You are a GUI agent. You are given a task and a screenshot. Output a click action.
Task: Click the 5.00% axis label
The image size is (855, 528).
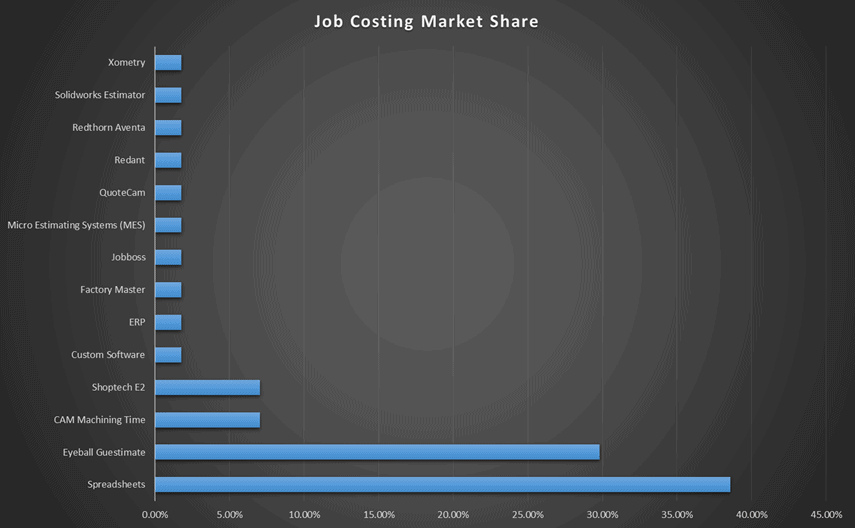point(230,514)
